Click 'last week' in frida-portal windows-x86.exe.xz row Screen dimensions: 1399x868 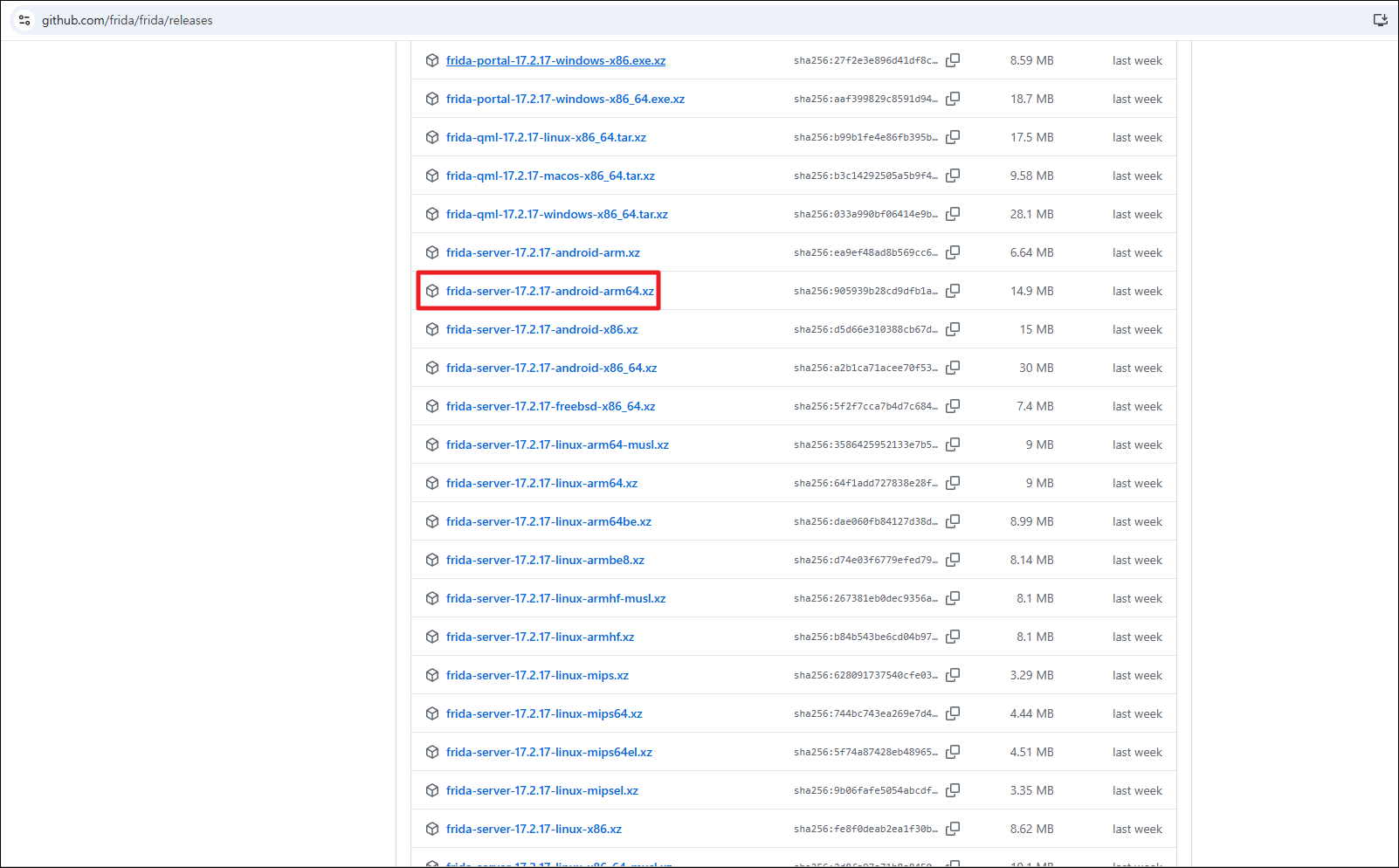click(x=1137, y=60)
